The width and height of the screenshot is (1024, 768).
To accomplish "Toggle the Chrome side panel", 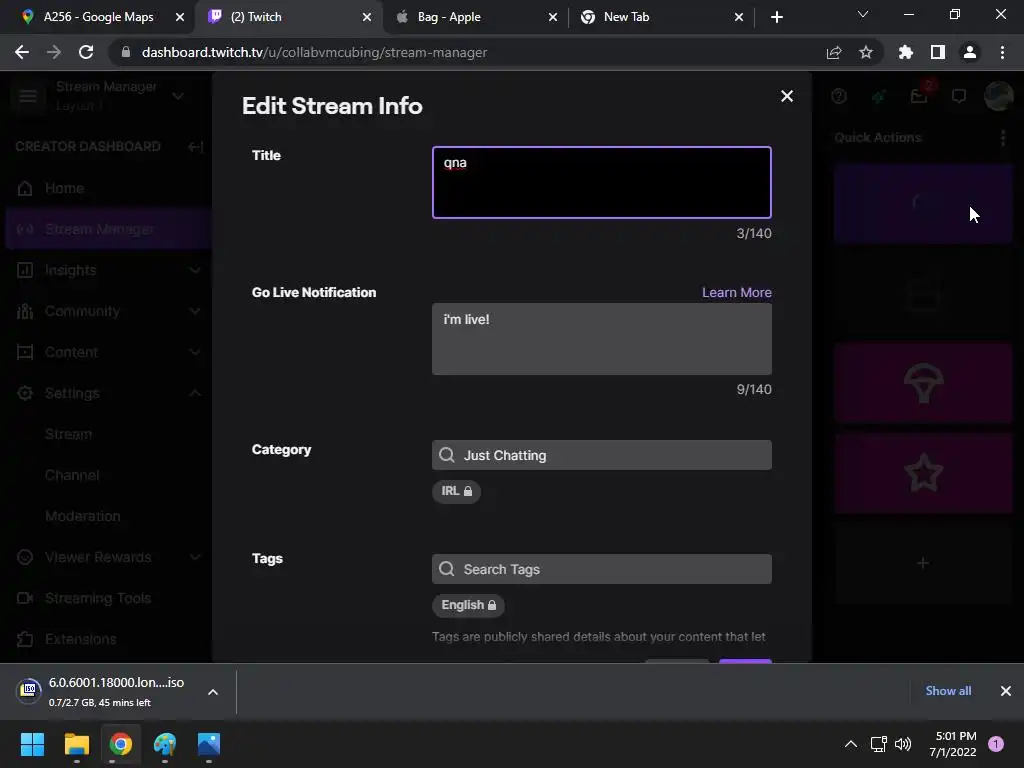I will tap(938, 52).
